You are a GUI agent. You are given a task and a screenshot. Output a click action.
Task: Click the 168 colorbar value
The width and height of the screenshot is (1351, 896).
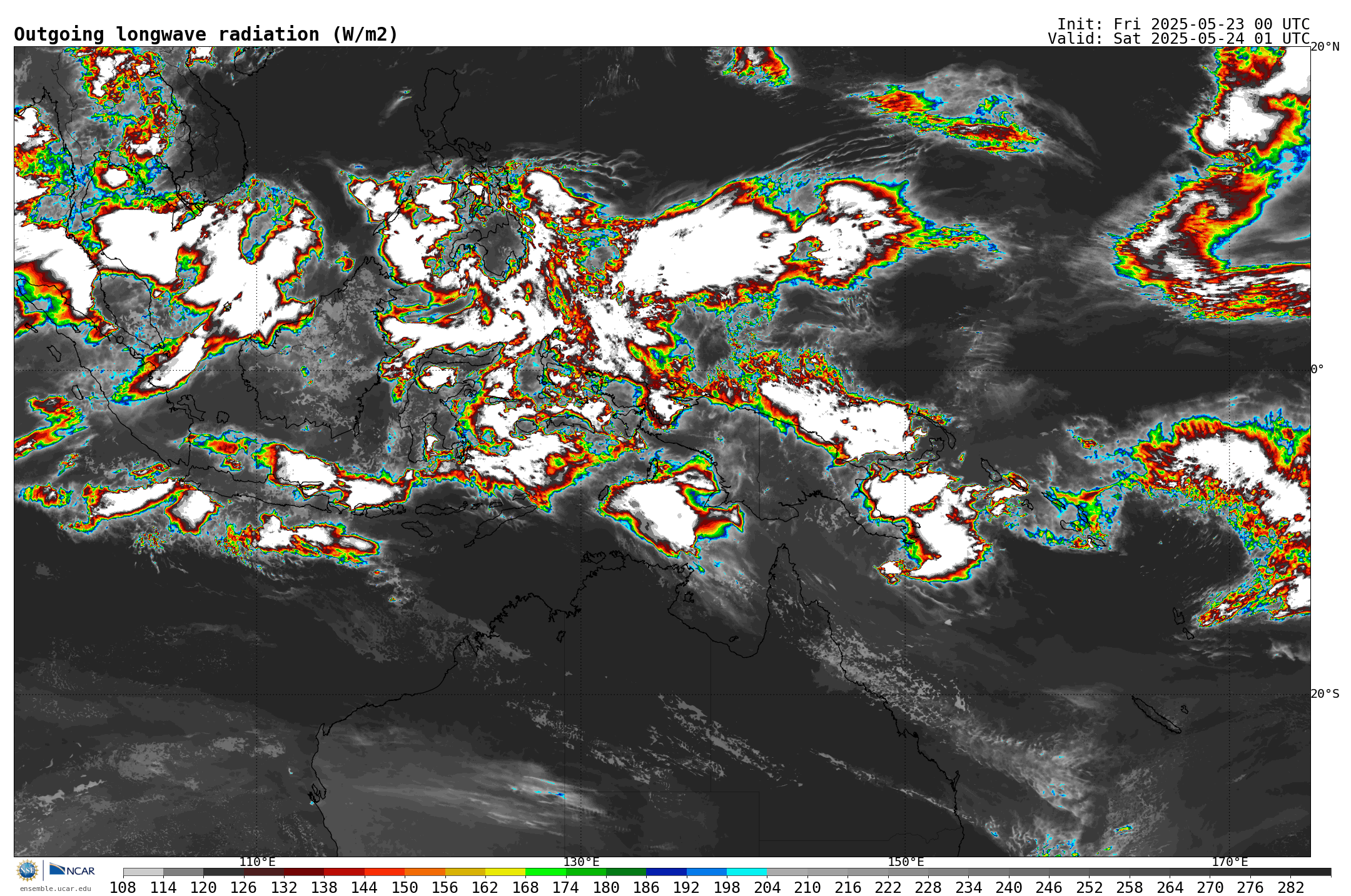[525, 887]
